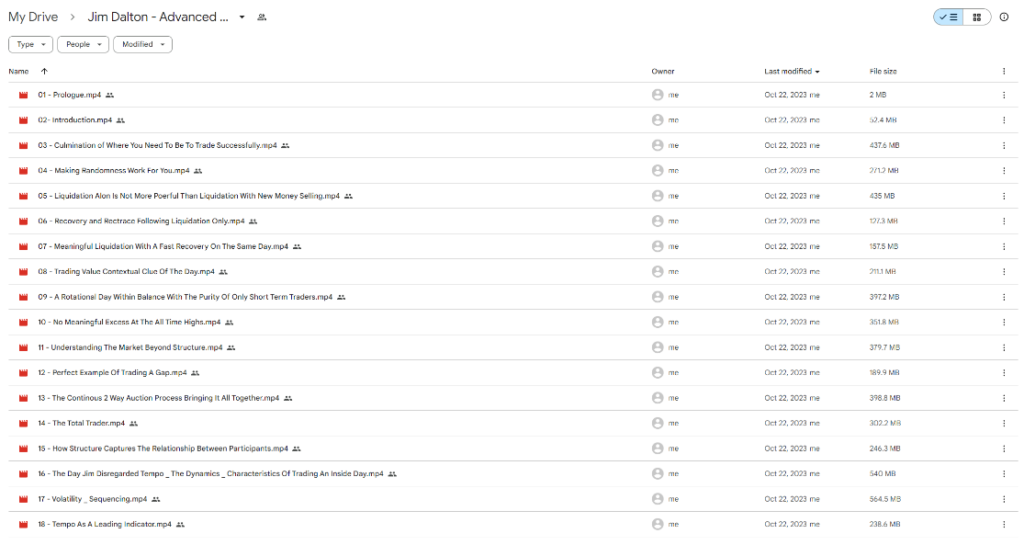Viewport: 1024px width, 545px height.
Task: Open the Type filter dropdown
Action: [30, 44]
